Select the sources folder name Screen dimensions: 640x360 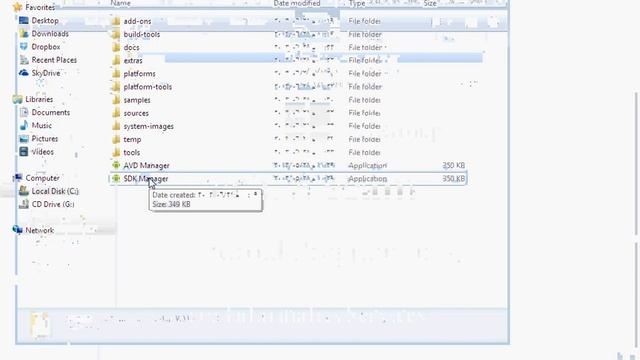tap(136, 113)
